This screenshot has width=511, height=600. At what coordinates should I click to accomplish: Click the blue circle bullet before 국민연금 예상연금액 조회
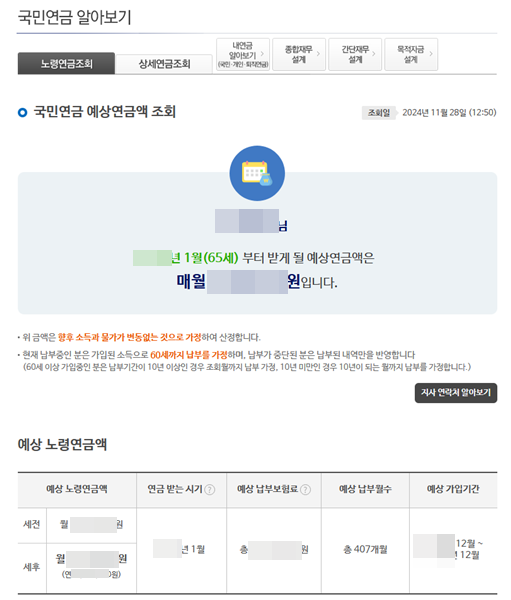23,112
